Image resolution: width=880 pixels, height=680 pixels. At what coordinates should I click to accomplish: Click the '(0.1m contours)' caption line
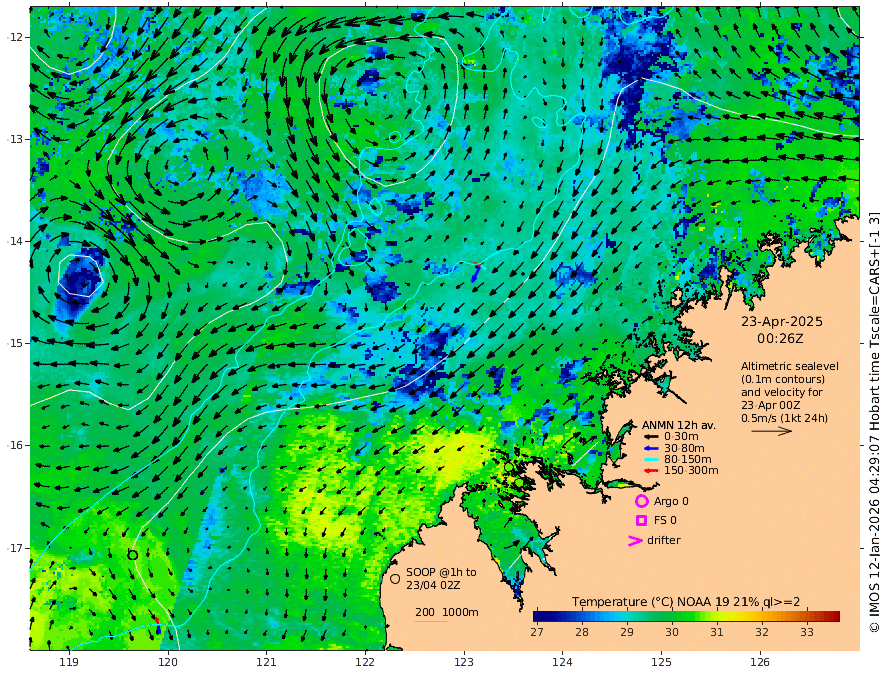click(782, 379)
